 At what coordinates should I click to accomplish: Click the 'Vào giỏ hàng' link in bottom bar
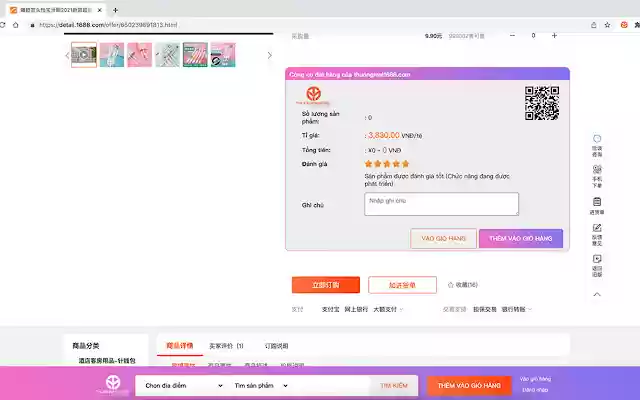coord(535,379)
